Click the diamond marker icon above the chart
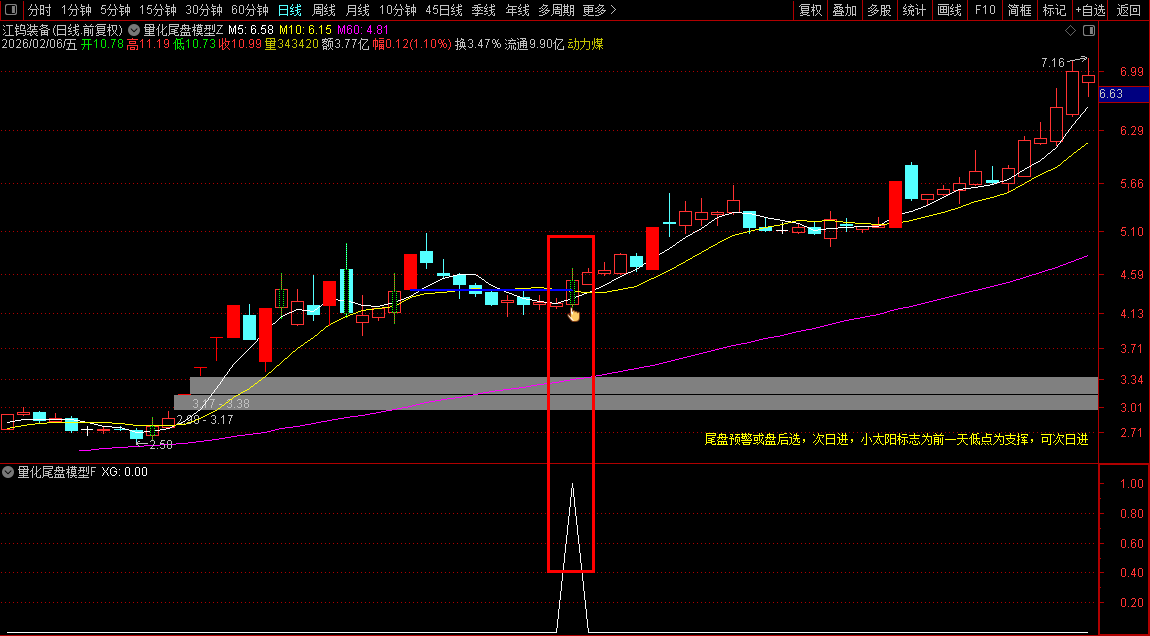The height and width of the screenshot is (636, 1150). [x=1070, y=30]
